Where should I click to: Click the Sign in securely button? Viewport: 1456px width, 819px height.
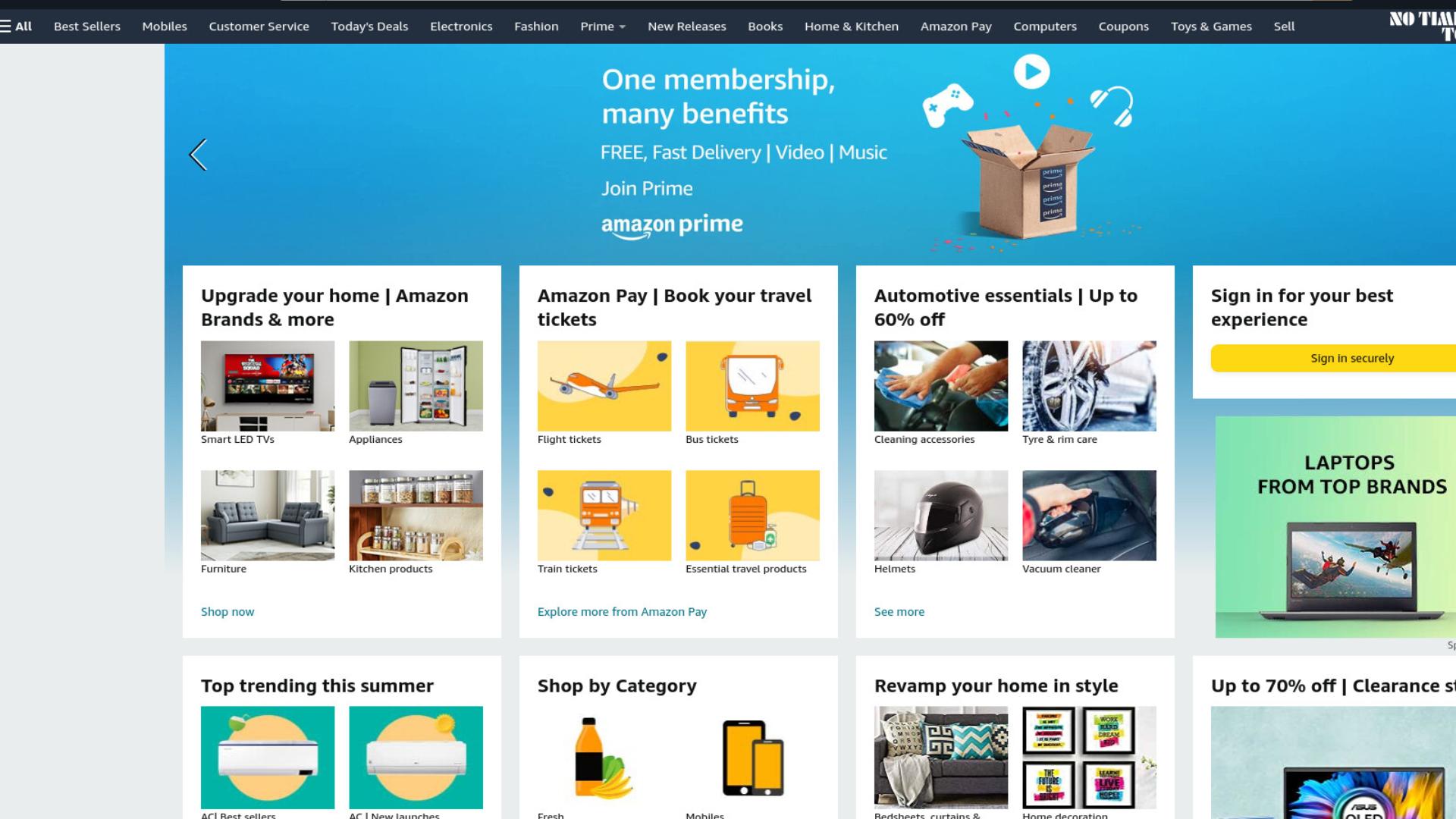pyautogui.click(x=1334, y=358)
